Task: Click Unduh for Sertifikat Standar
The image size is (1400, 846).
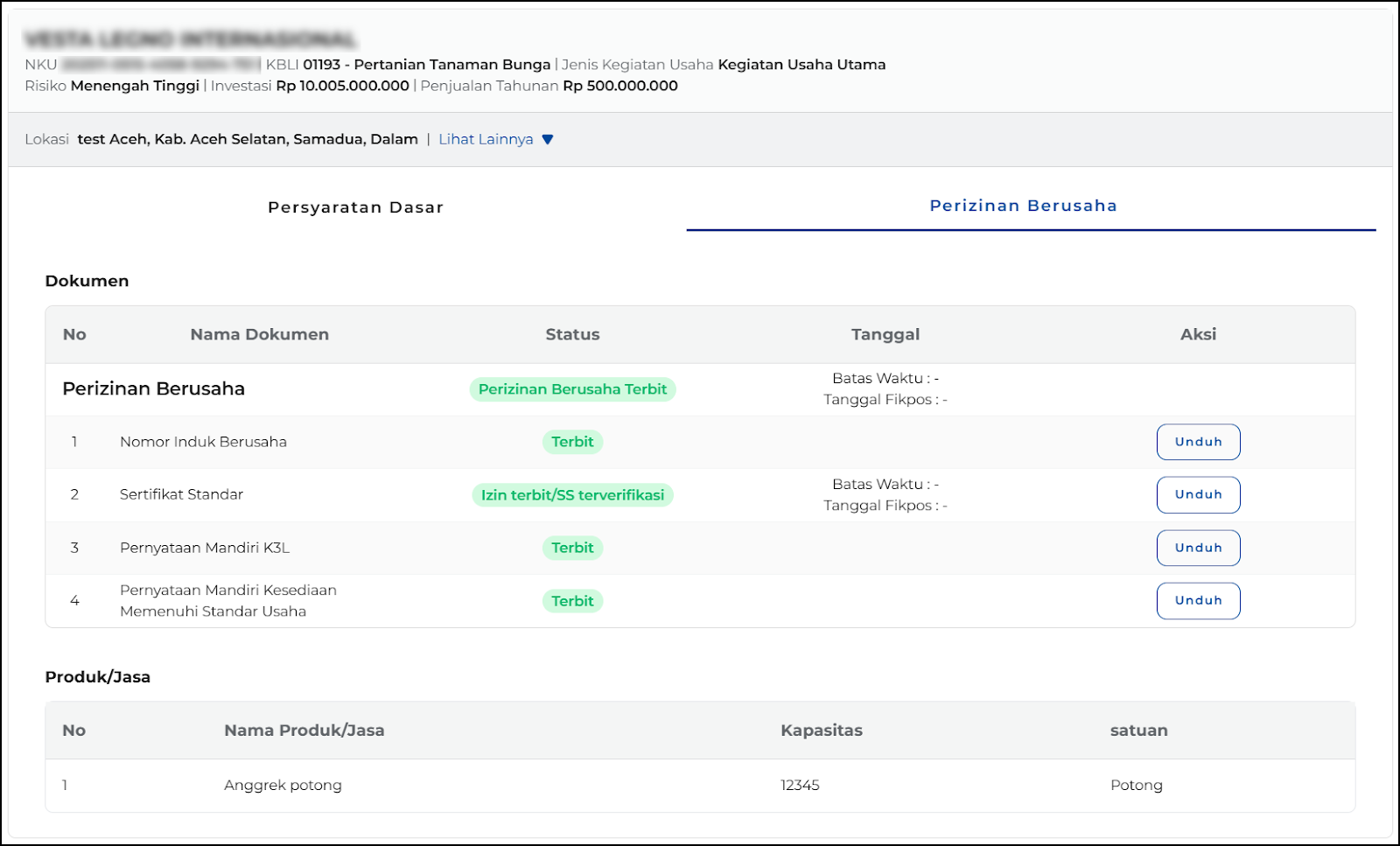Action: coord(1198,495)
